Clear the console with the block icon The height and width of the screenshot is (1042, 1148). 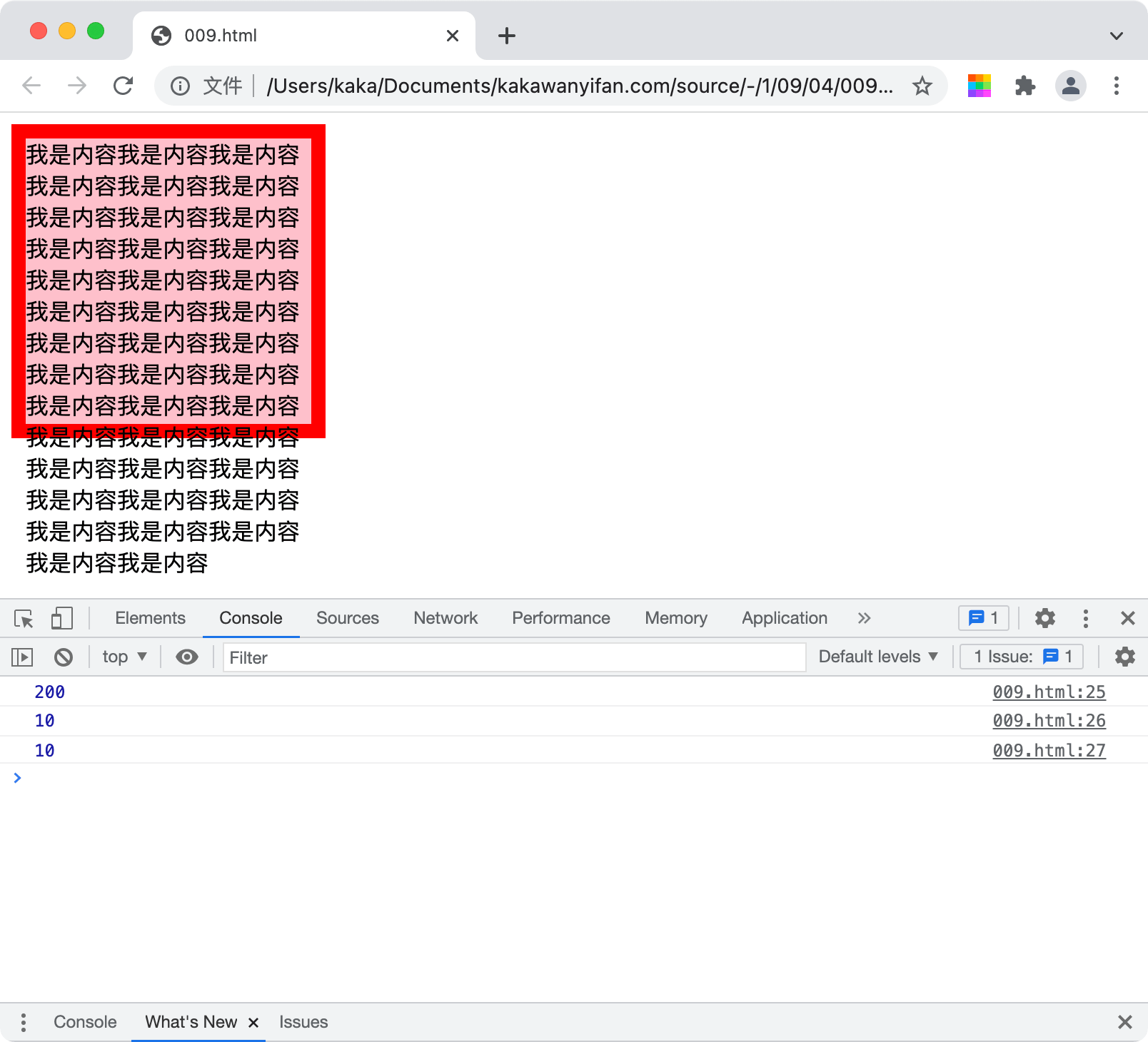click(x=64, y=657)
